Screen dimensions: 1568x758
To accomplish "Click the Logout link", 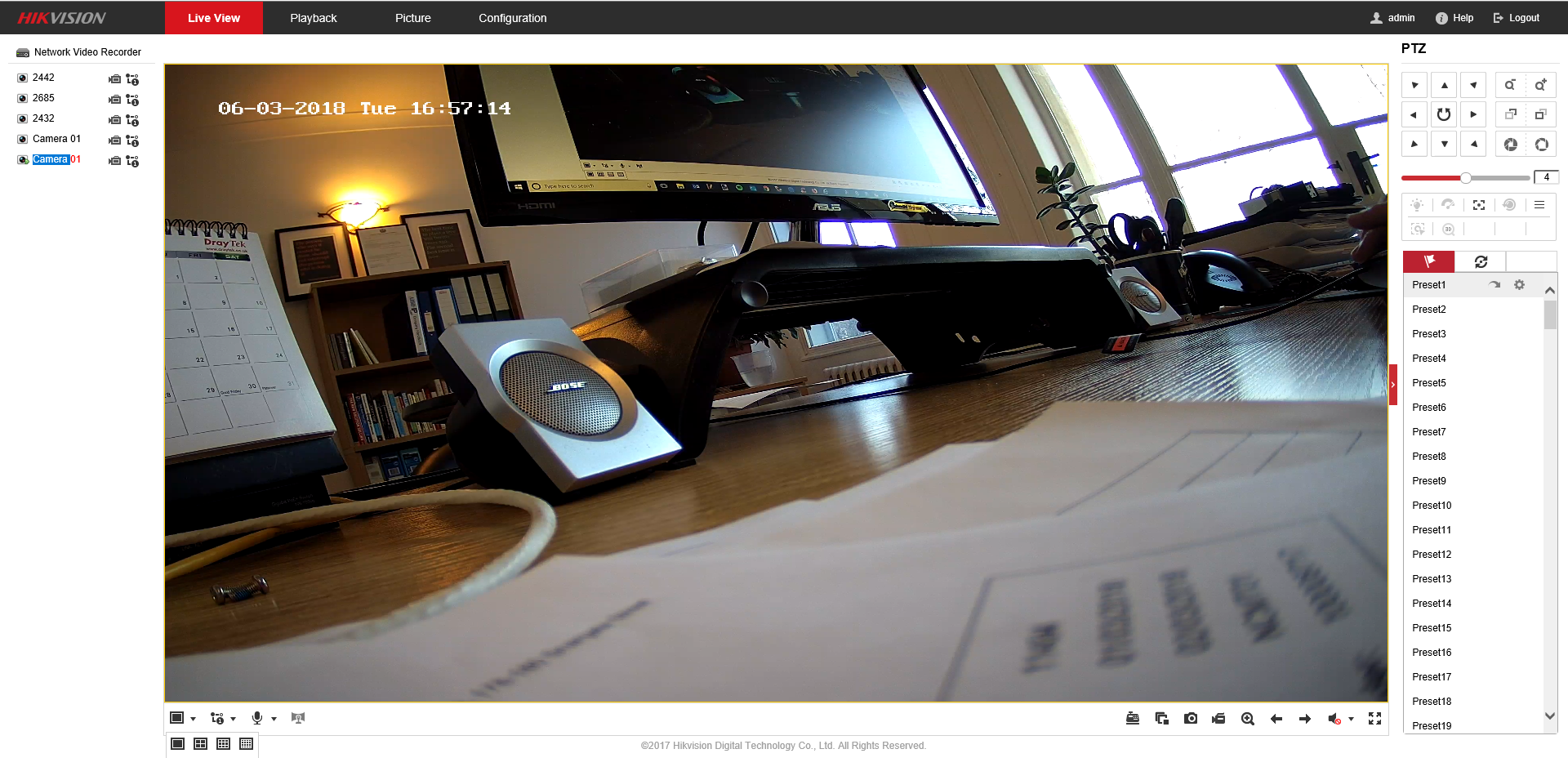I will (x=1517, y=18).
